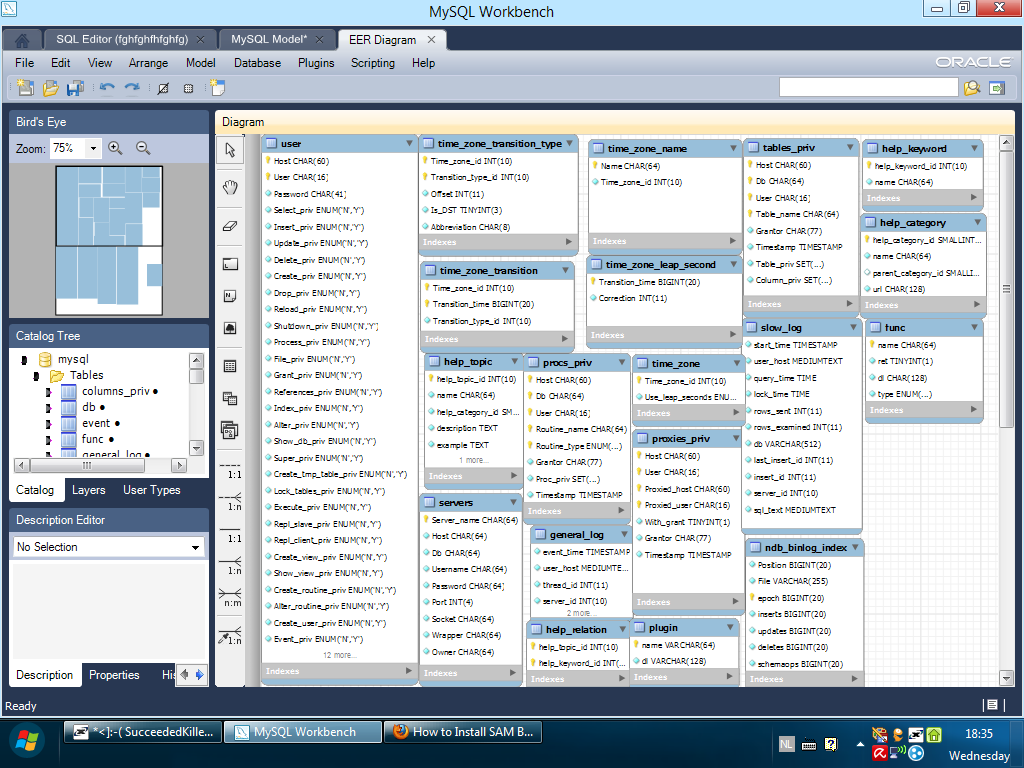Click the Add Diagram toolbar icon
Image resolution: width=1024 pixels, height=768 pixels.
tap(217, 88)
